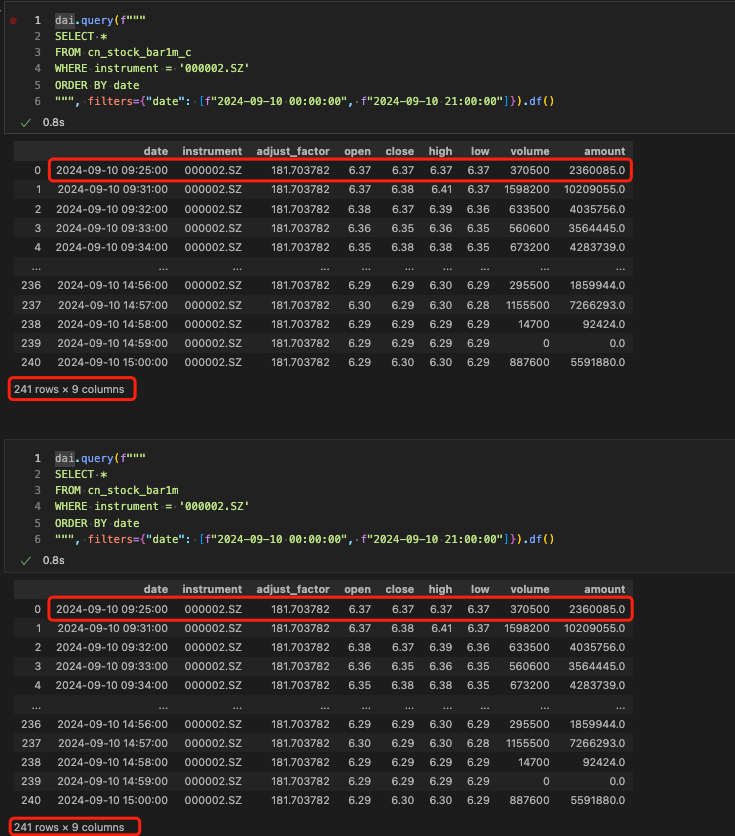Click 'FROM cn_stock_bar1m' line in second cell
735x836 pixels.
[x=116, y=490]
